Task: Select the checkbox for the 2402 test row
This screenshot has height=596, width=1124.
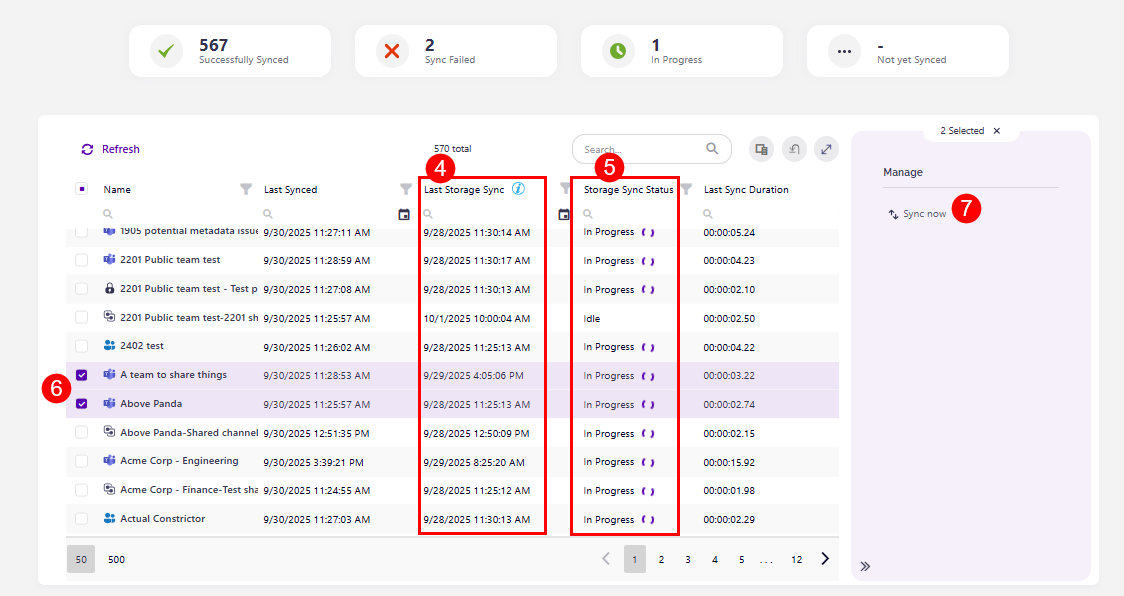Action: pyautogui.click(x=82, y=346)
